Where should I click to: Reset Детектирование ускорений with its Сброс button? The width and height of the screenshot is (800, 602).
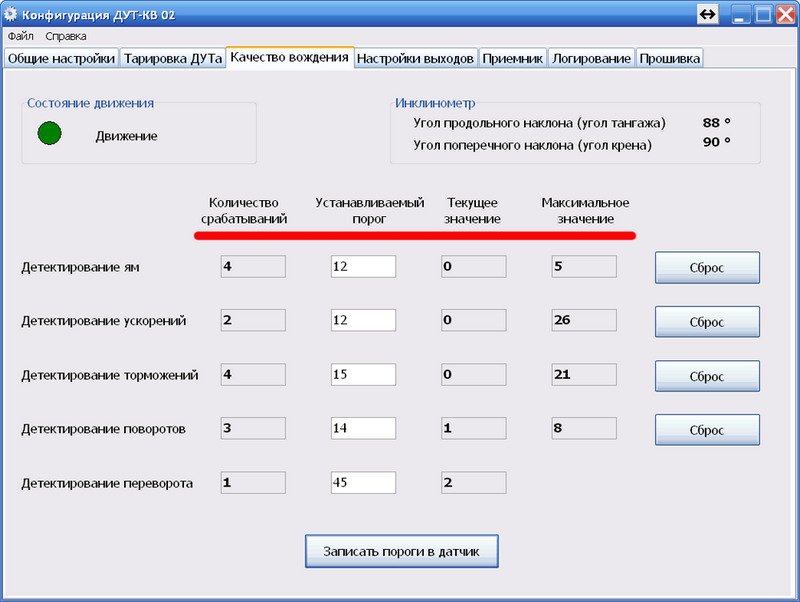(707, 321)
